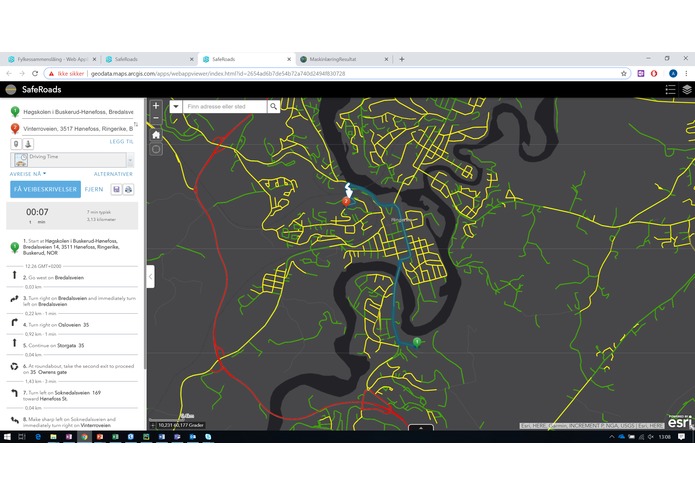Zoom in on the map with plus button
695x494 pixels.
tap(156, 105)
